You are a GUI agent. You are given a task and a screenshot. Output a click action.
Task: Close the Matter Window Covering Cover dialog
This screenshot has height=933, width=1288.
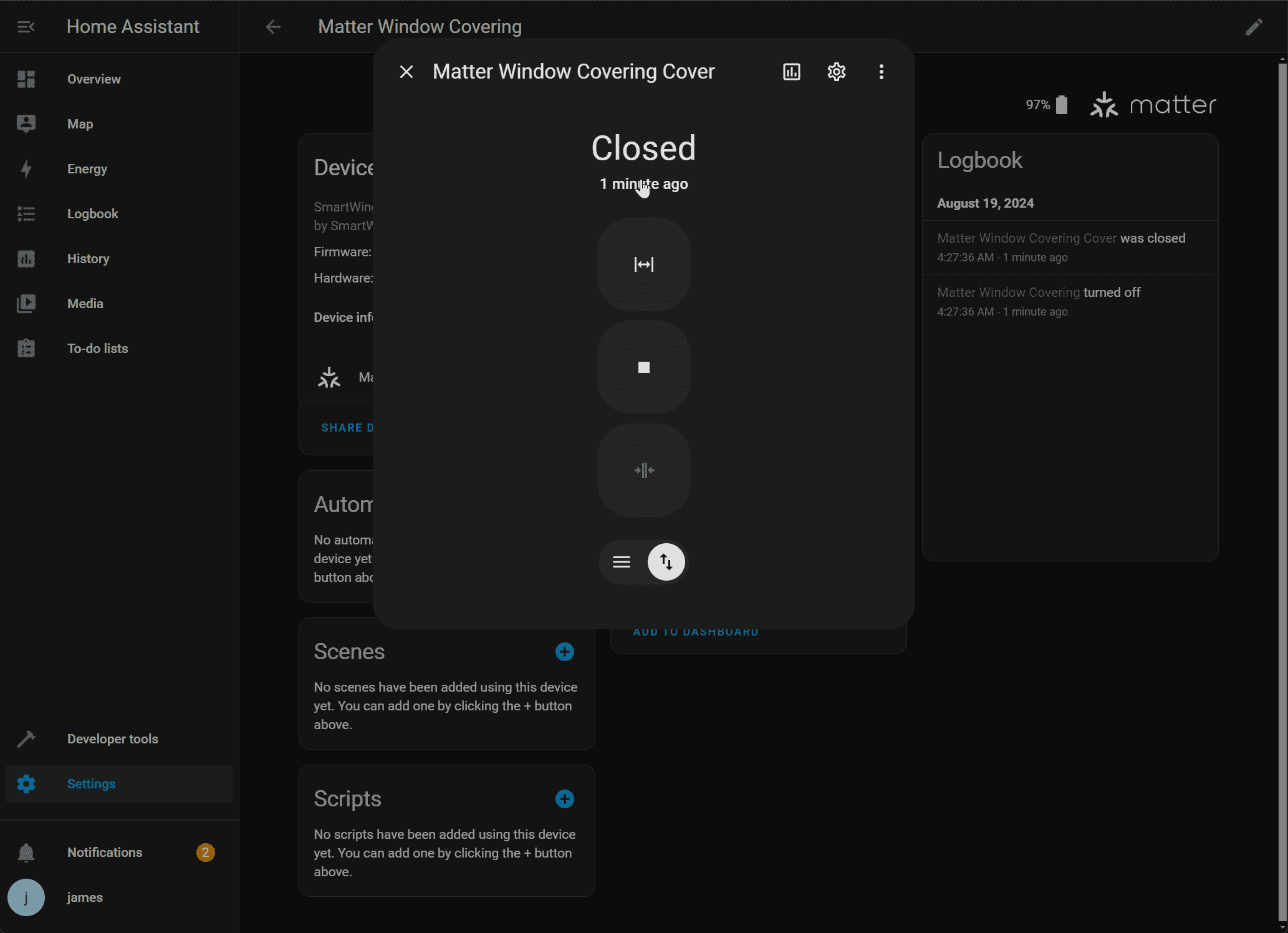[x=406, y=72]
